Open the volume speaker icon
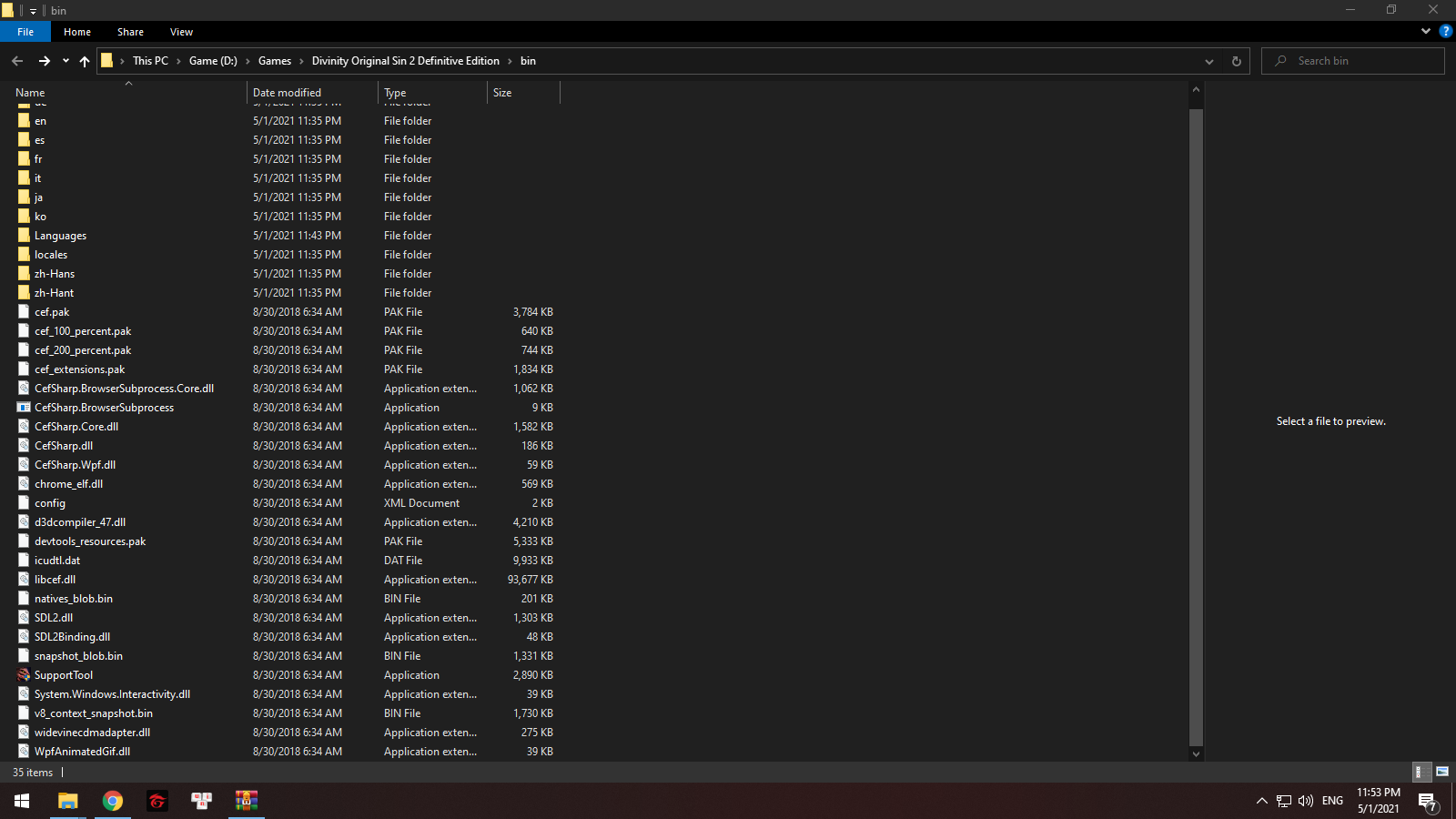The image size is (1456, 819). pyautogui.click(x=1306, y=801)
